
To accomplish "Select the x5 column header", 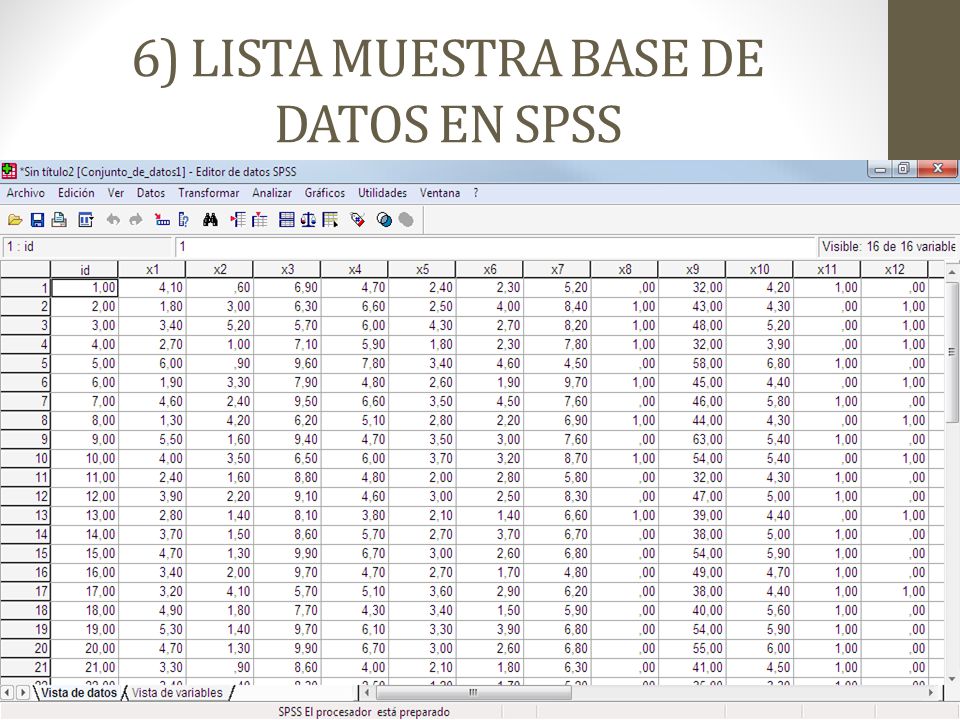I will point(422,269).
